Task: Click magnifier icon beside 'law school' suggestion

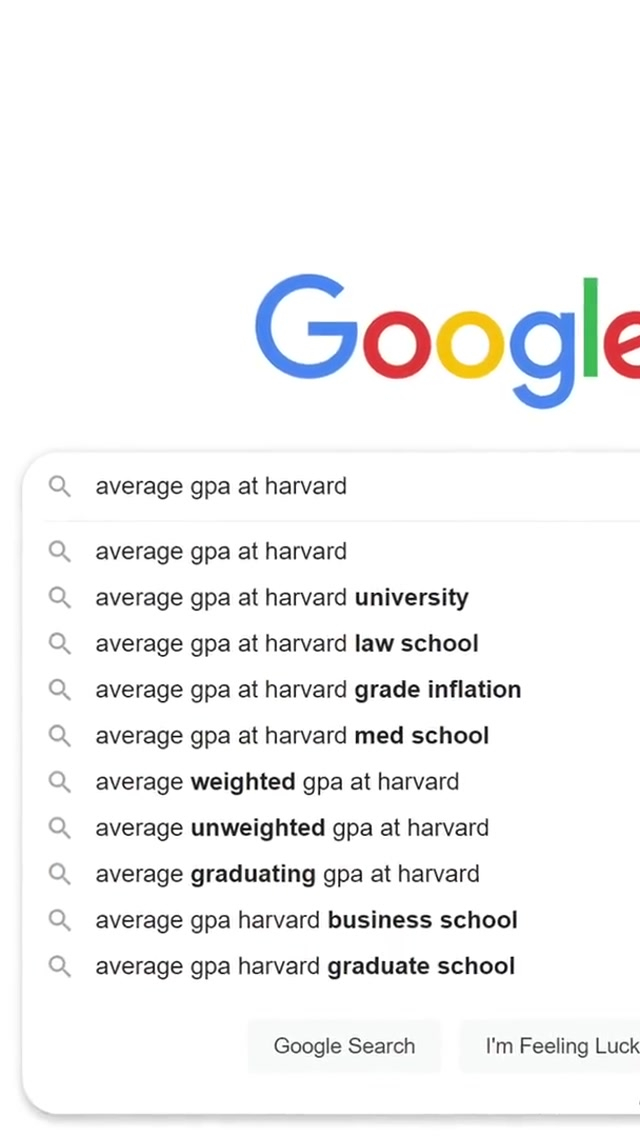Action: click(x=60, y=644)
